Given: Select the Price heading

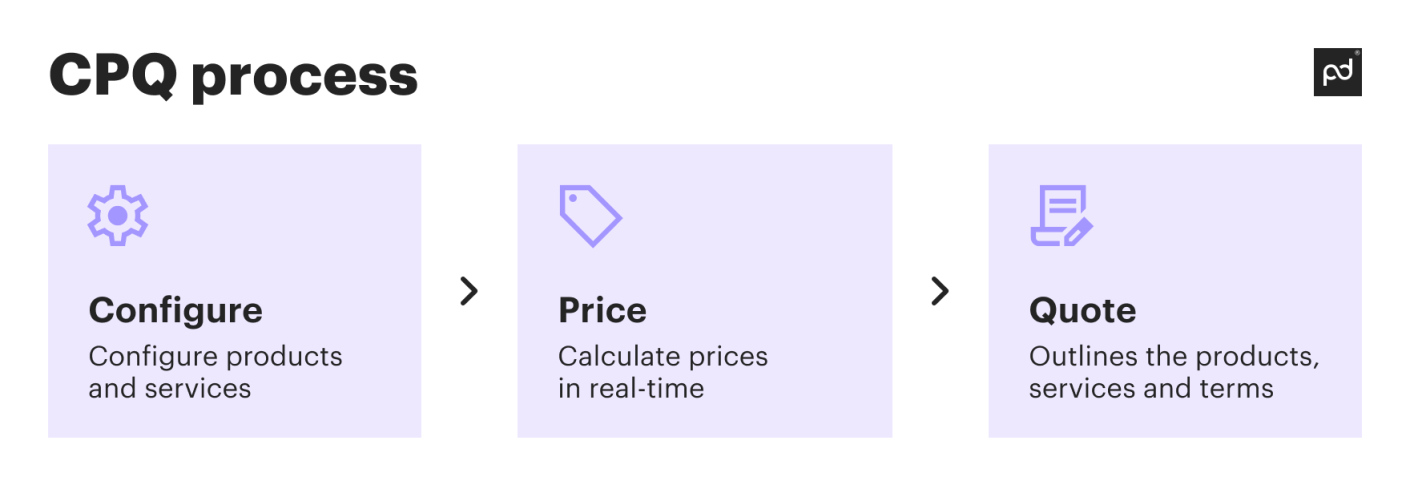Looking at the screenshot, I should click(602, 310).
